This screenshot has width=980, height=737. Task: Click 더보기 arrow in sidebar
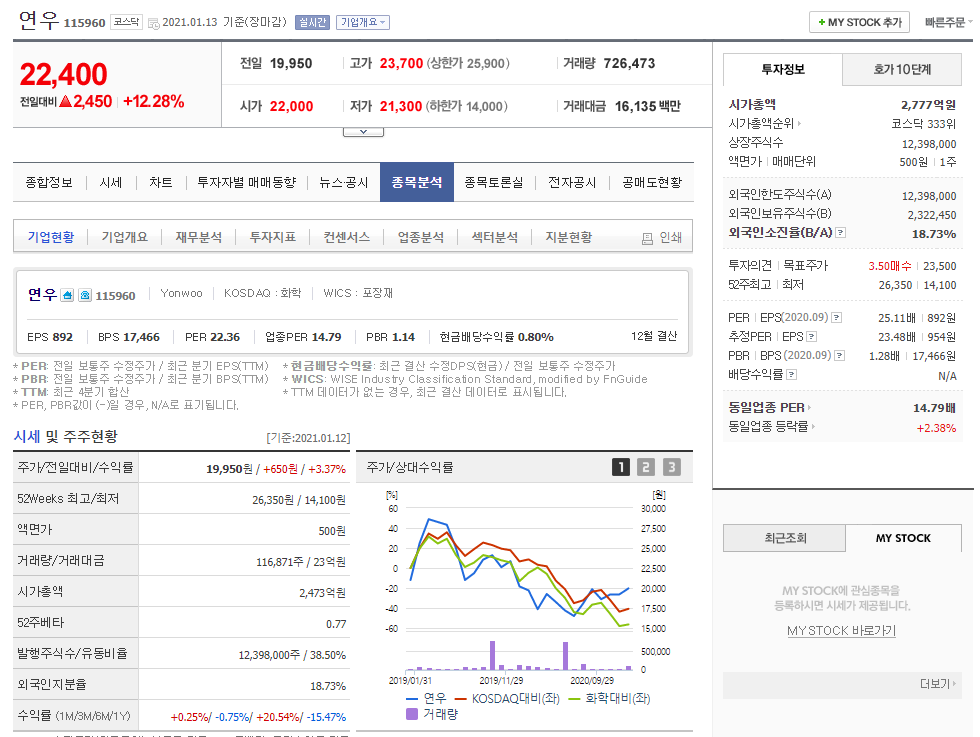(938, 684)
